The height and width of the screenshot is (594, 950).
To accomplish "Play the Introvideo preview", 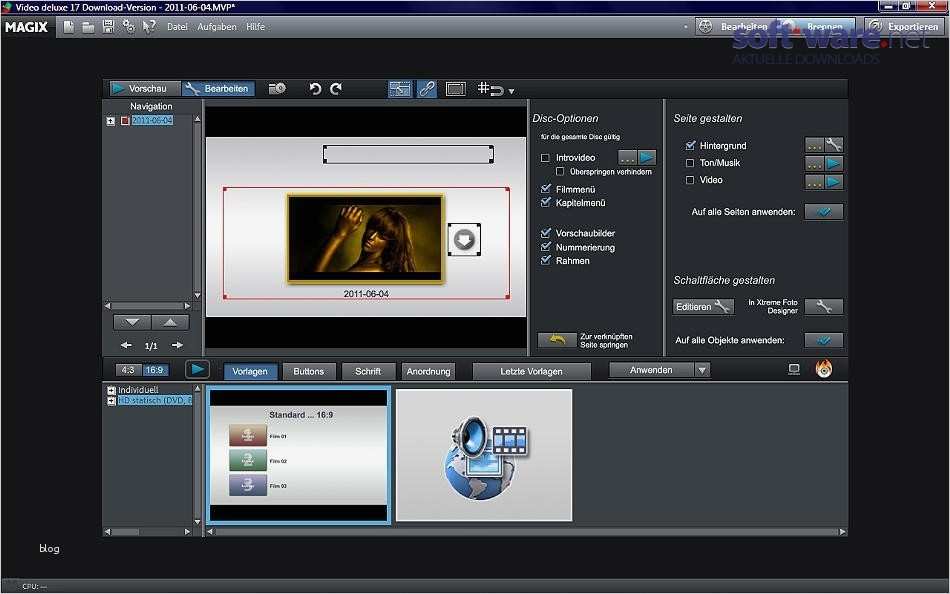I will 647,158.
